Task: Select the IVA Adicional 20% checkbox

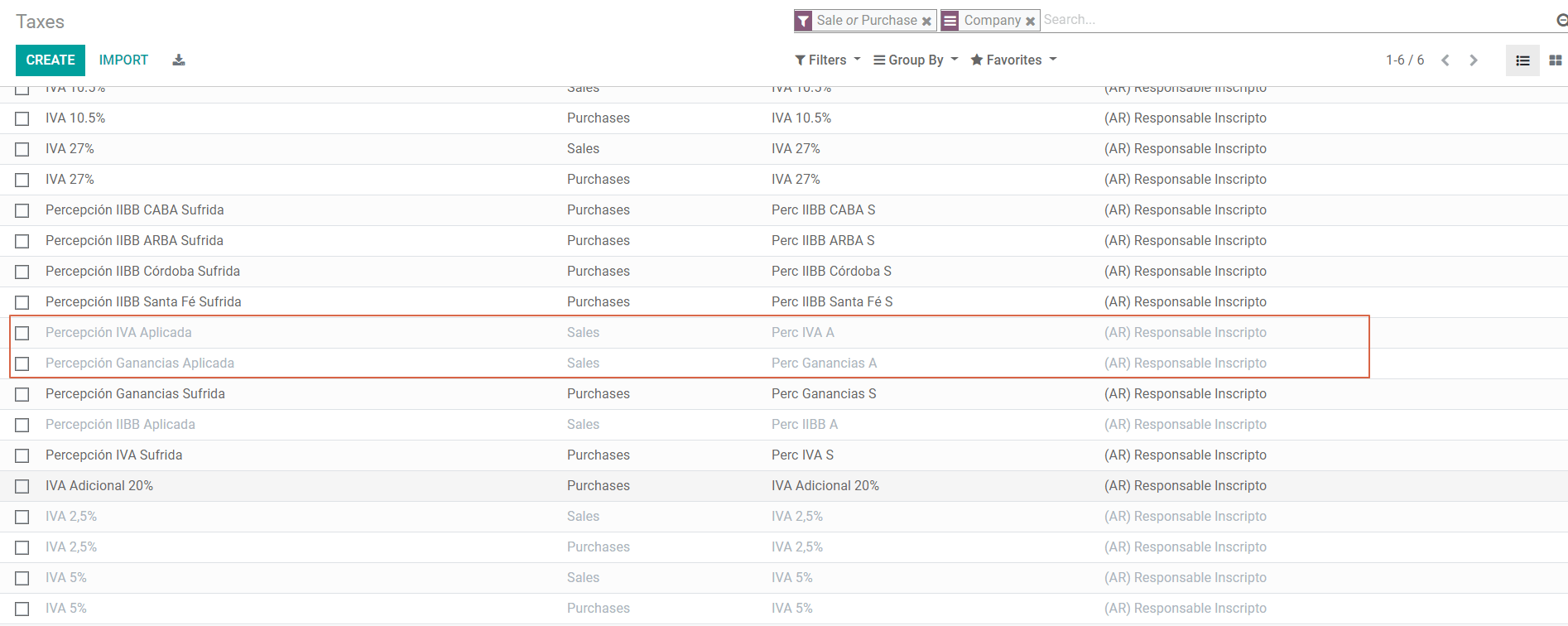Action: pyautogui.click(x=22, y=486)
